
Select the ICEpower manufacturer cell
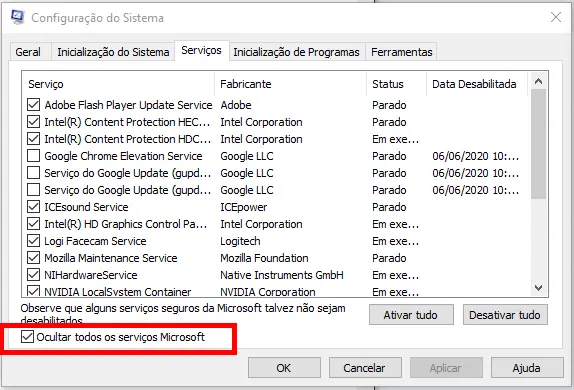tap(243, 207)
